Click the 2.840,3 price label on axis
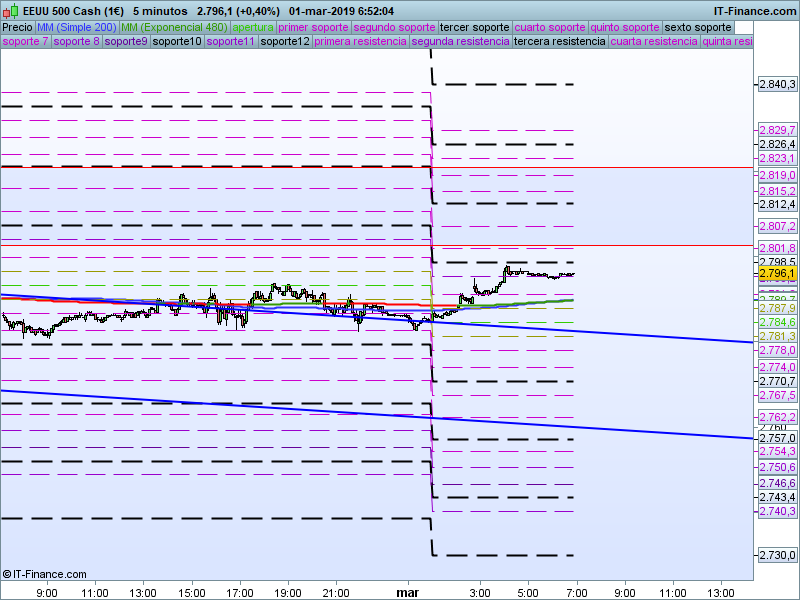The height and width of the screenshot is (600, 800). pos(777,85)
